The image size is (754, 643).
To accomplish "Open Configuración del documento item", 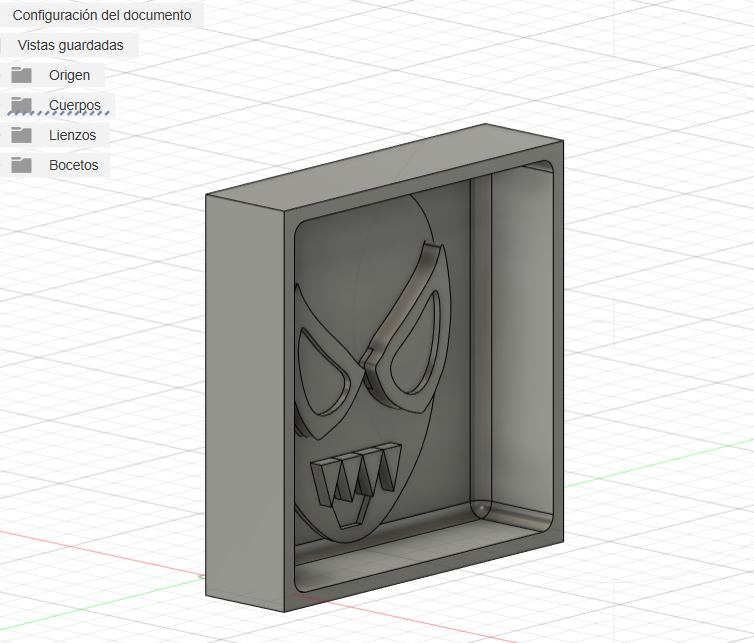I will tap(102, 15).
